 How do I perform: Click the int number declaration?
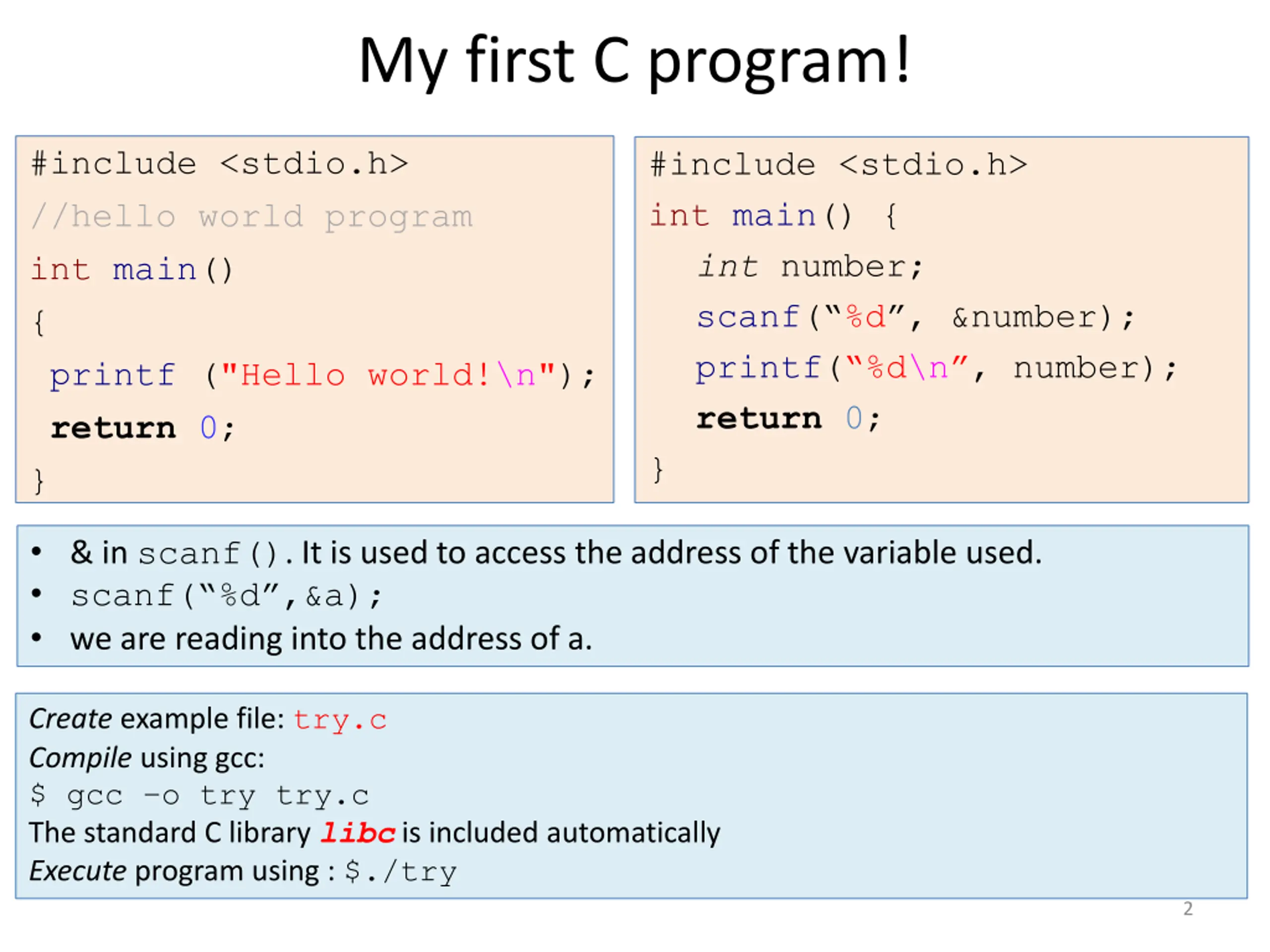click(x=810, y=267)
